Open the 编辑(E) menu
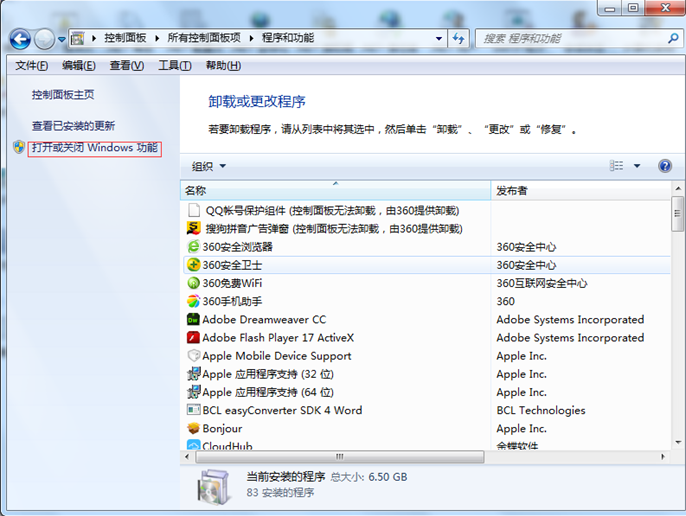Viewport: 686px width, 516px height. click(x=79, y=66)
